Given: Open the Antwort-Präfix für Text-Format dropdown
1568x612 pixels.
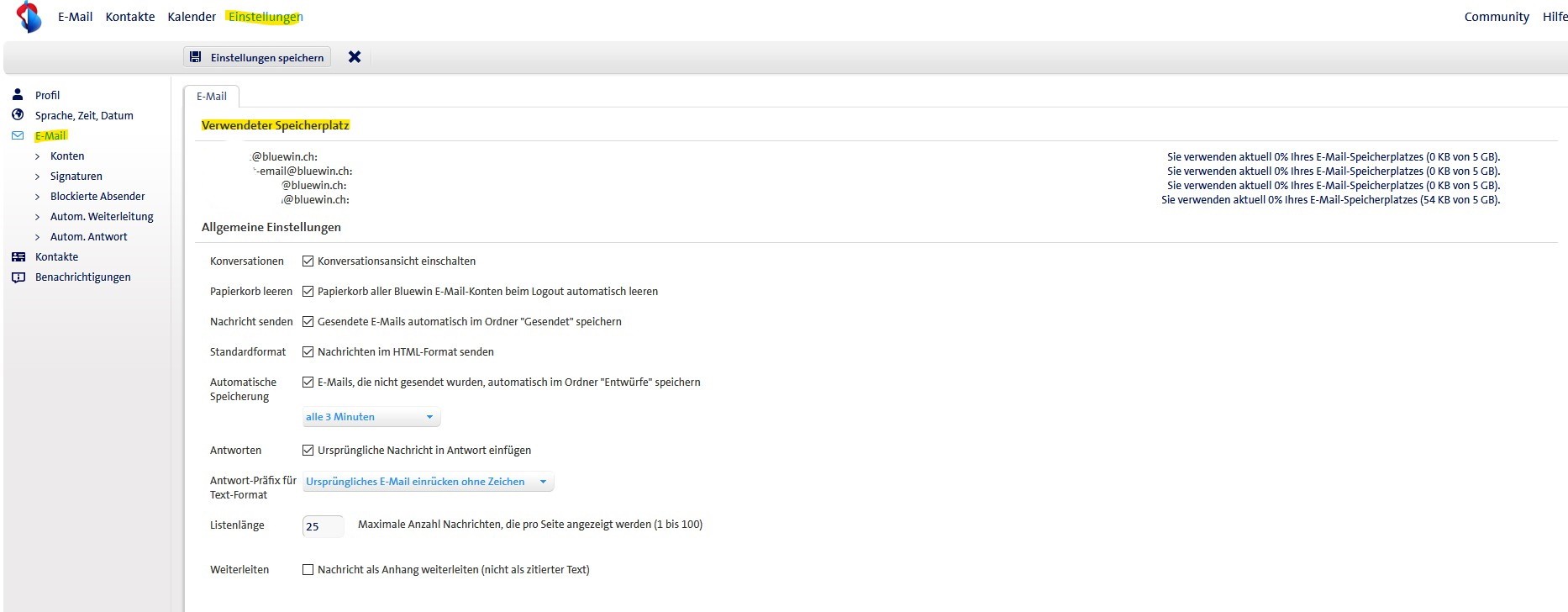Looking at the screenshot, I should (427, 482).
